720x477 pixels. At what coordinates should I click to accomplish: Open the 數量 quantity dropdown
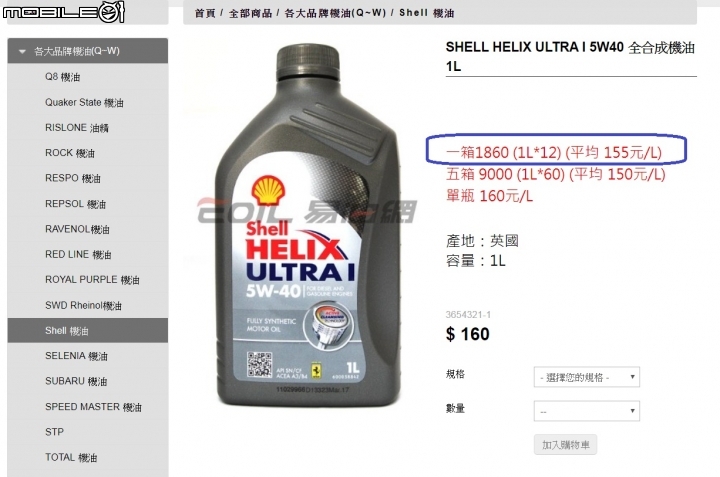pos(586,411)
